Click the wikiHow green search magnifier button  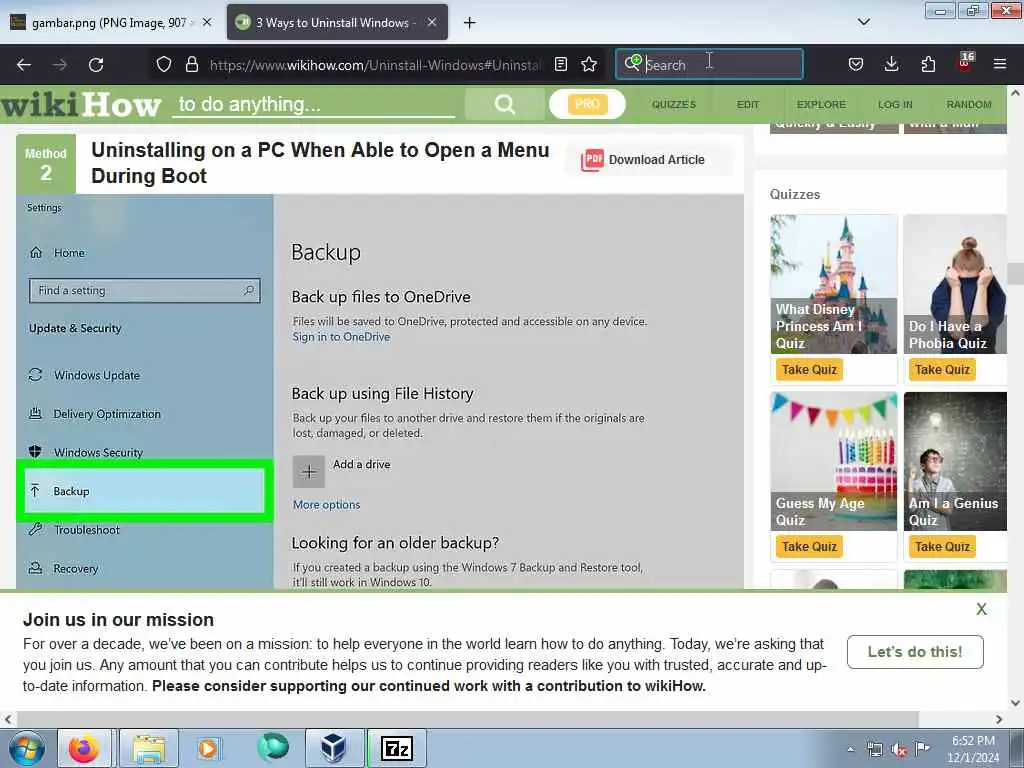tap(505, 104)
